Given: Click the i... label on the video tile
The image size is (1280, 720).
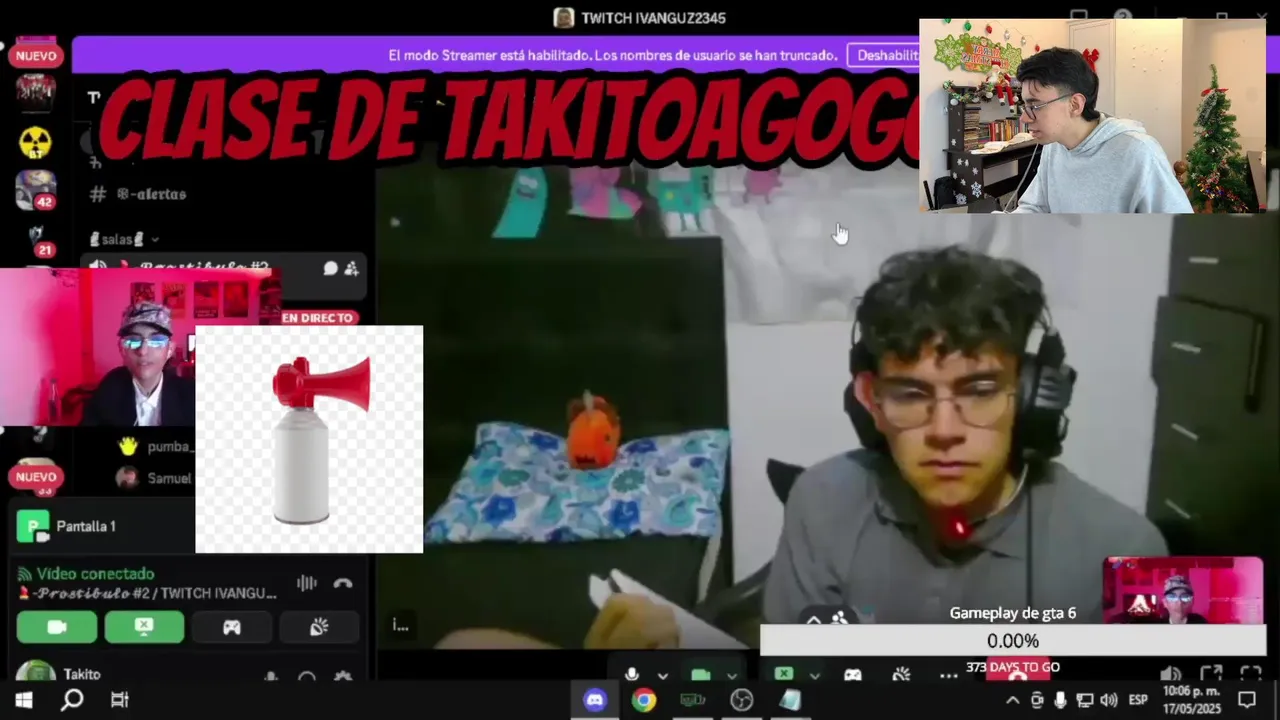Looking at the screenshot, I should [400, 625].
